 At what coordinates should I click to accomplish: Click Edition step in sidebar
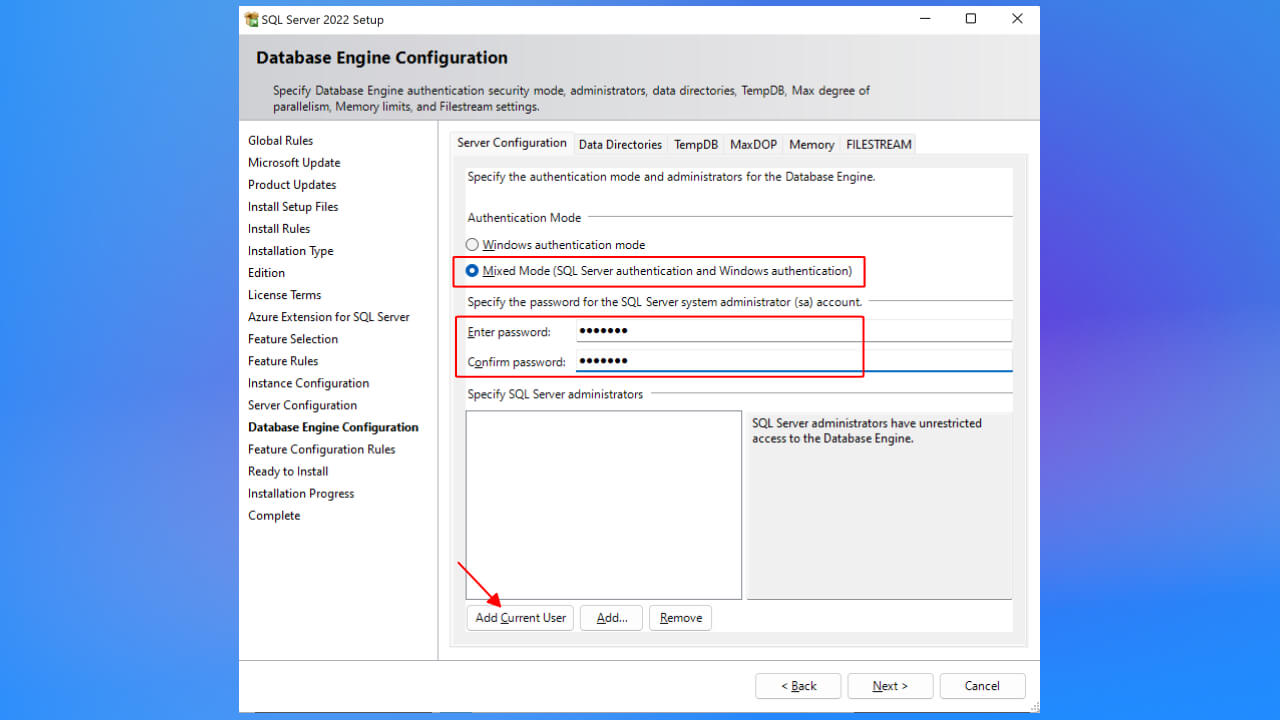coord(267,273)
